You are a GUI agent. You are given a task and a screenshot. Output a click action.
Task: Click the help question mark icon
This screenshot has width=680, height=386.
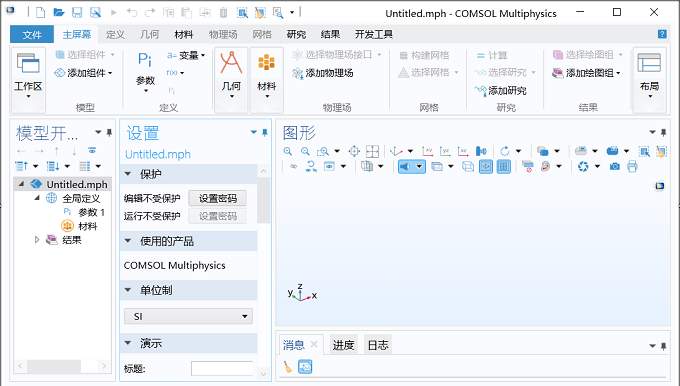662,34
